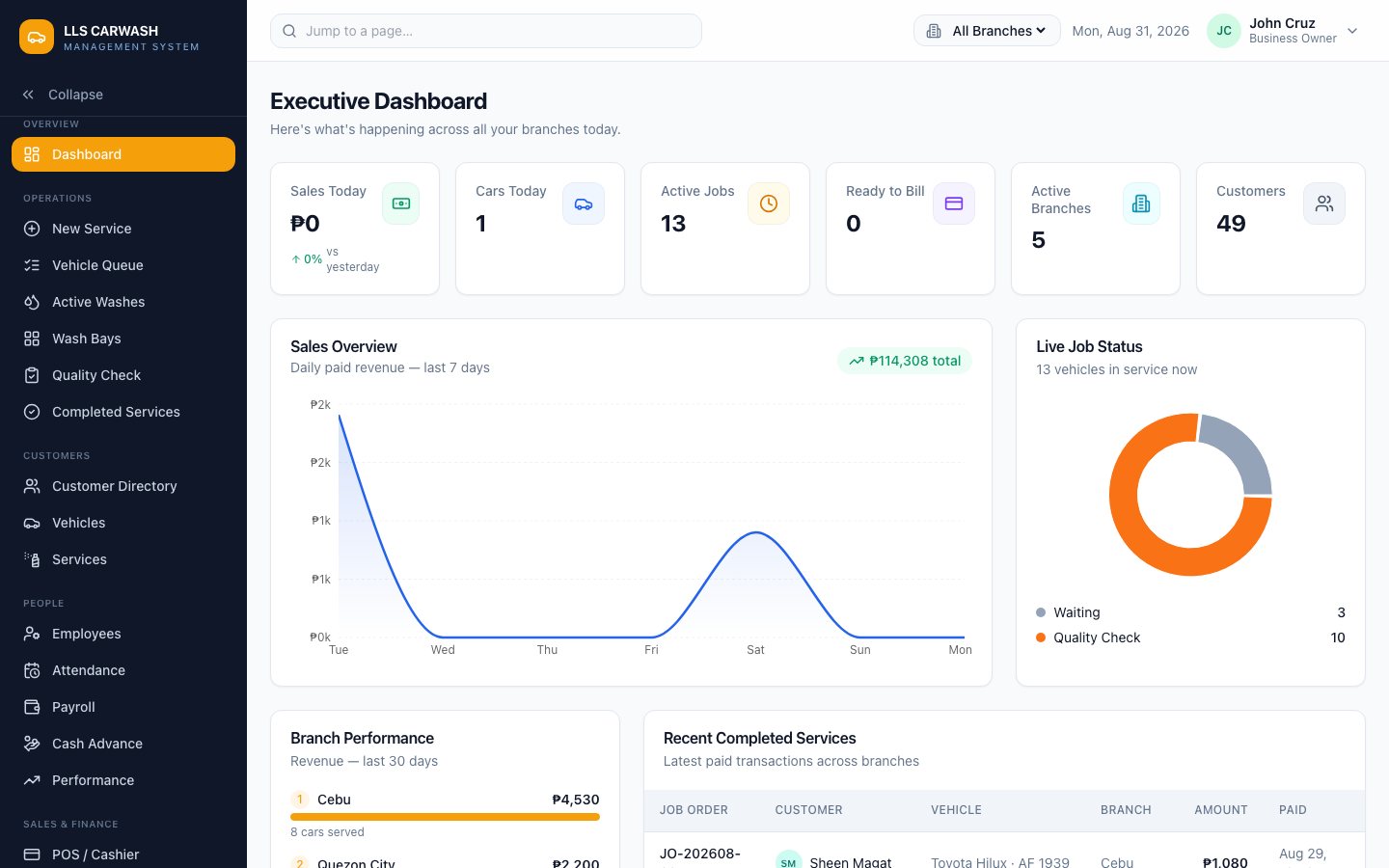Viewport: 1389px width, 868px height.
Task: Click the Wash Bays grid icon
Action: coord(32,339)
